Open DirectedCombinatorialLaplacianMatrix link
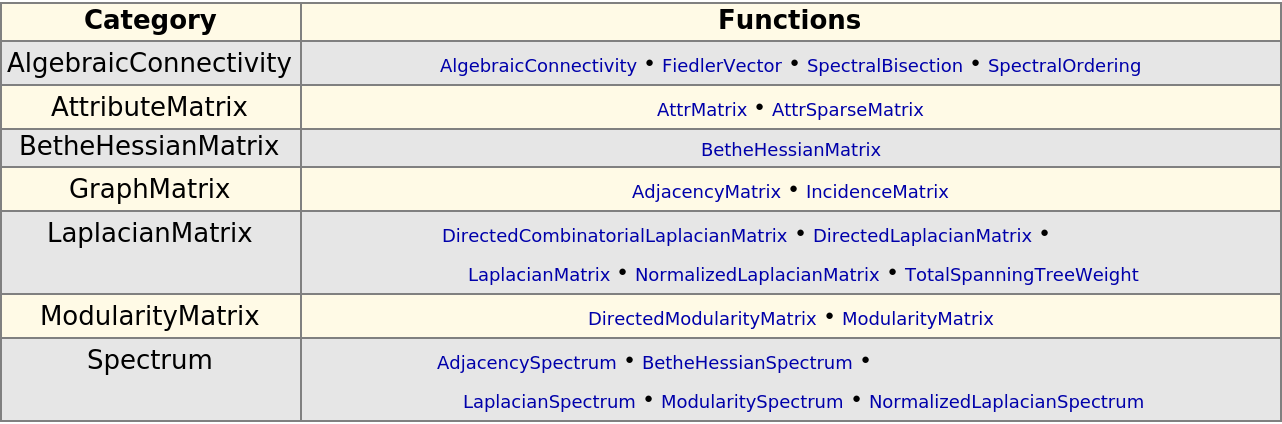Image resolution: width=1282 pixels, height=424 pixels. pyautogui.click(x=614, y=237)
